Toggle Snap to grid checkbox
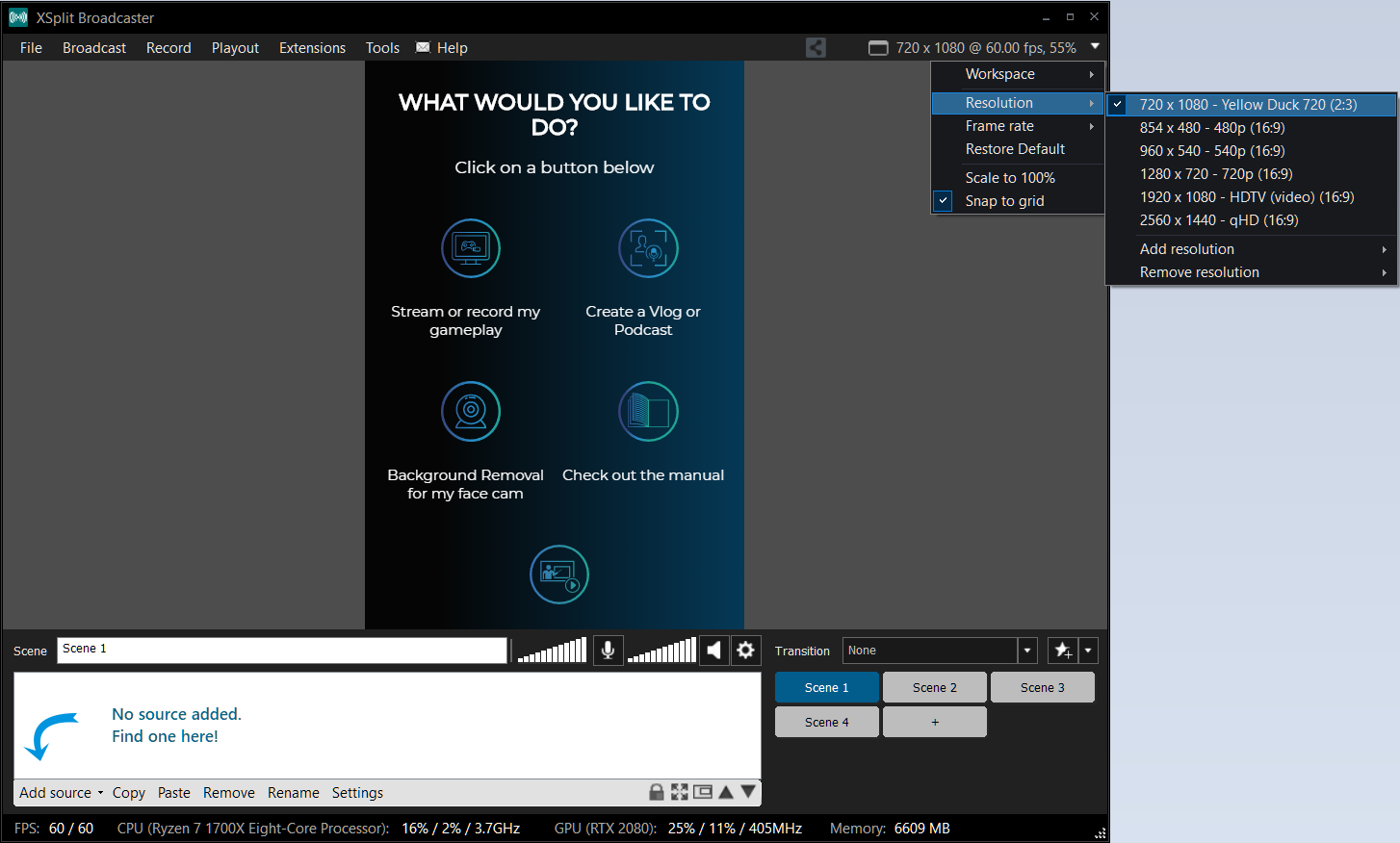Screen dimensions: 1400x843 tap(944, 200)
